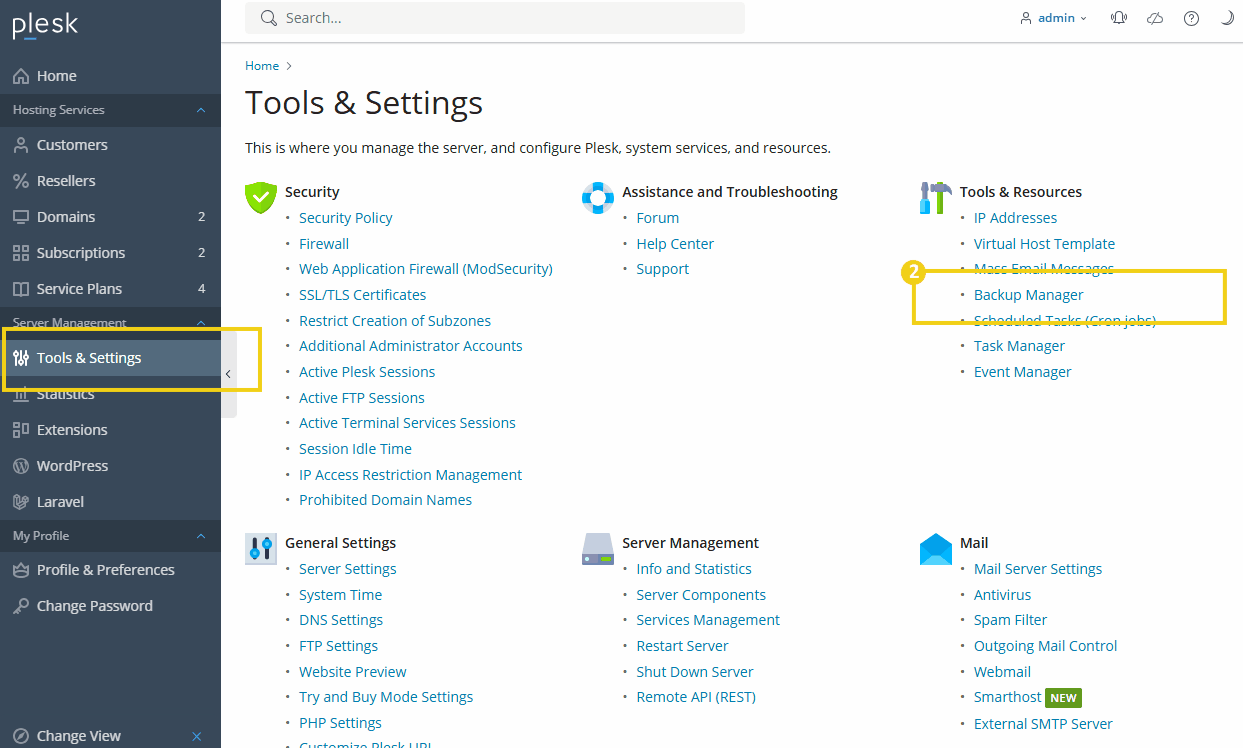Open Web Application Firewall (ModSecurity)

[426, 269]
